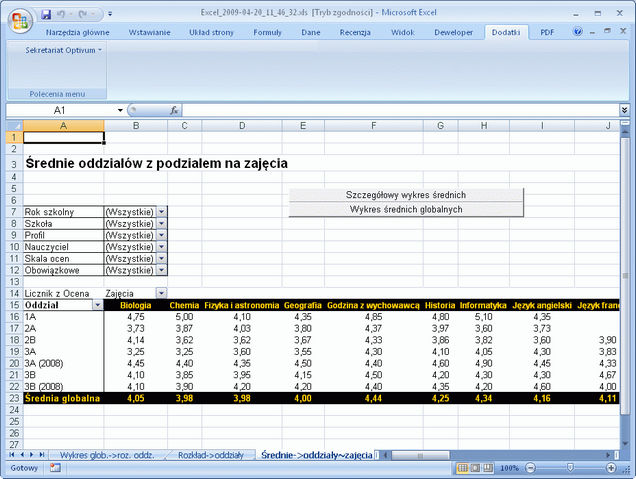Open the Zajęcia column field dropdown
Image resolution: width=636 pixels, height=479 pixels.
tap(161, 293)
